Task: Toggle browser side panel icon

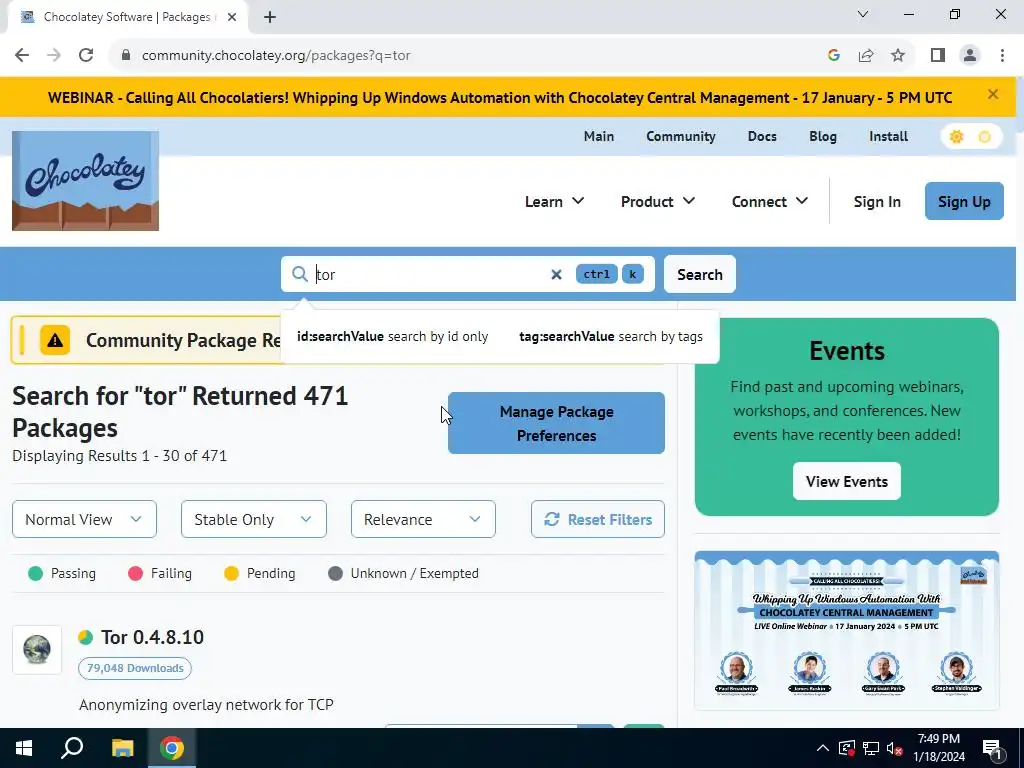Action: tap(938, 56)
